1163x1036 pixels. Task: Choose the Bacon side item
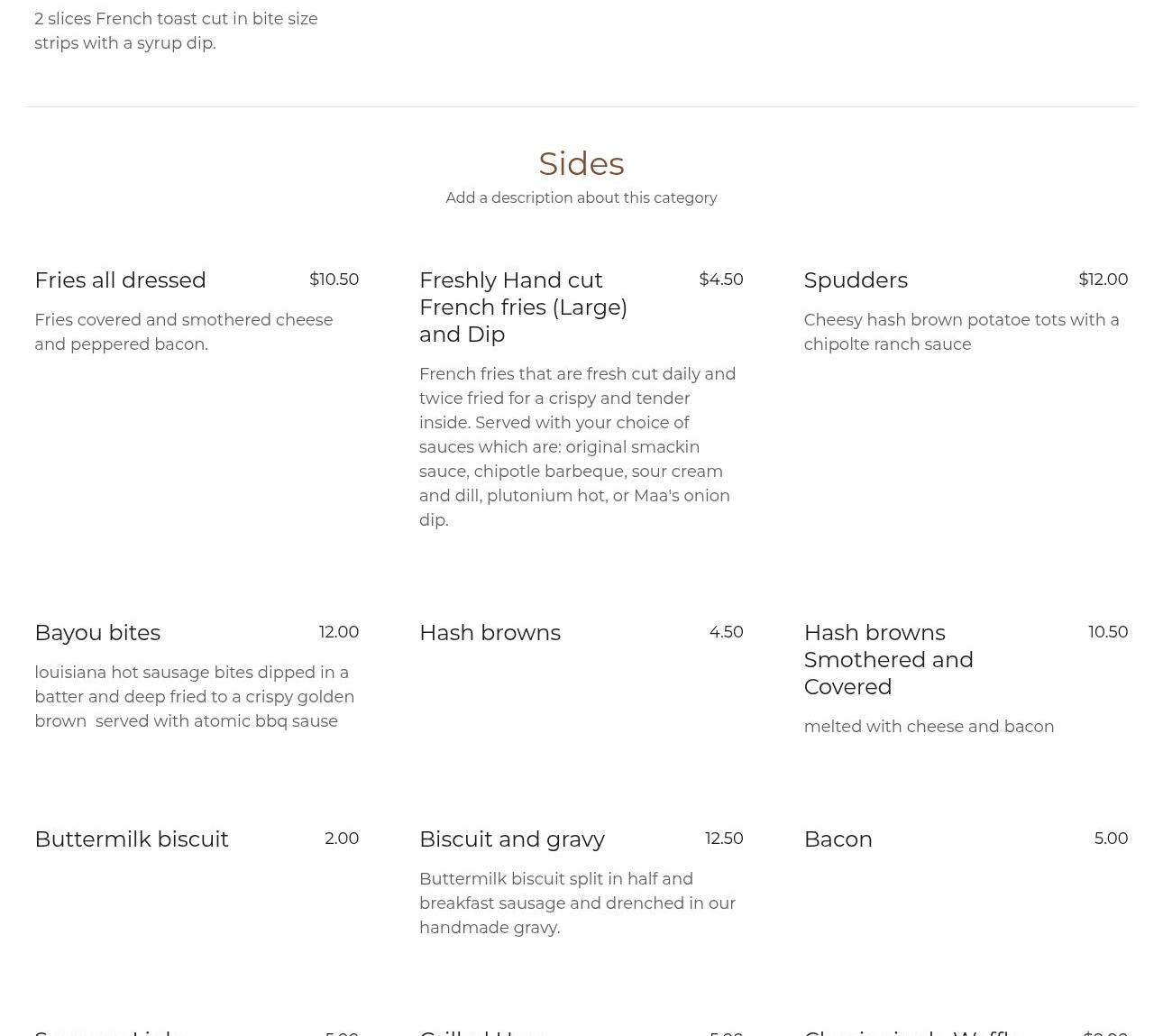(x=838, y=839)
